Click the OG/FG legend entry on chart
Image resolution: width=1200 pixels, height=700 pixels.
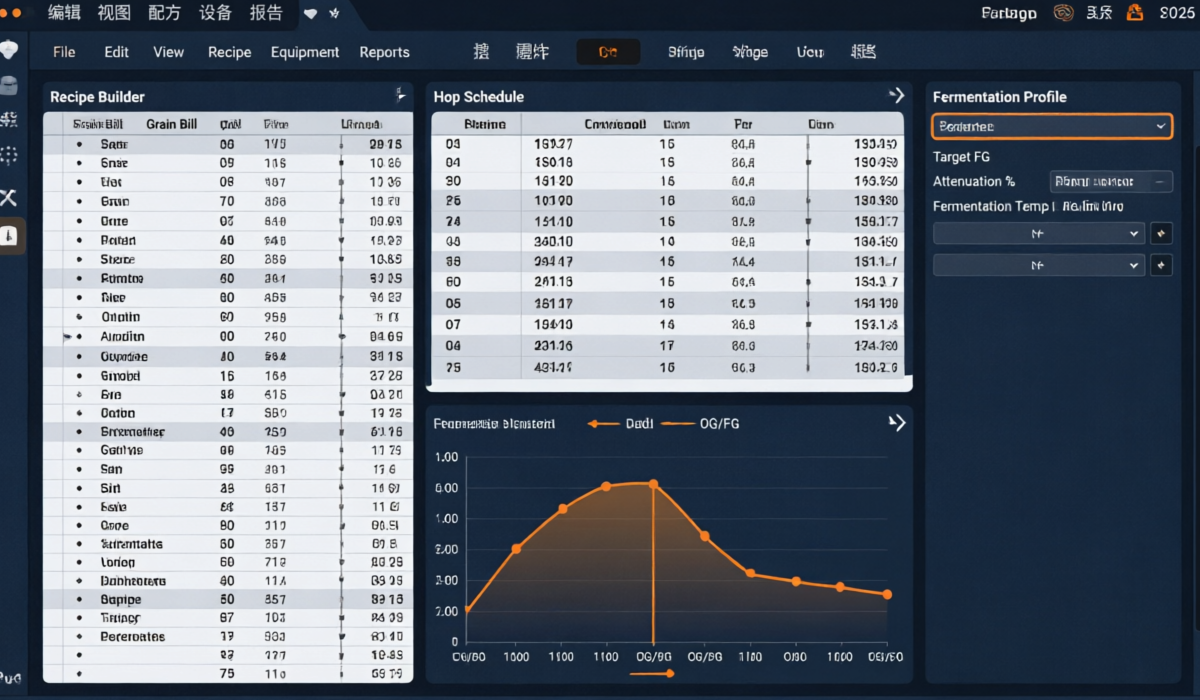click(700, 423)
